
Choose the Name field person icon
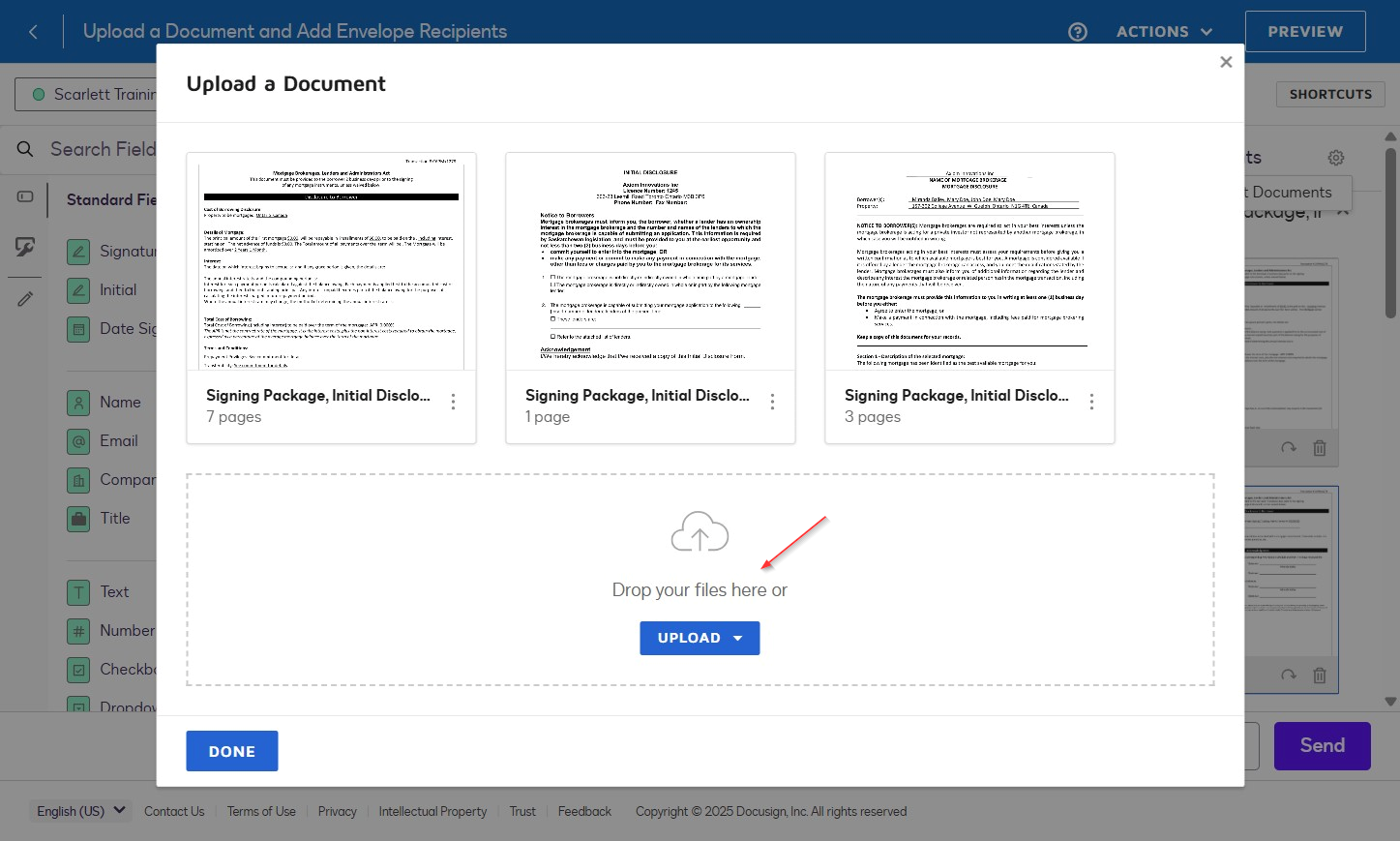(78, 403)
